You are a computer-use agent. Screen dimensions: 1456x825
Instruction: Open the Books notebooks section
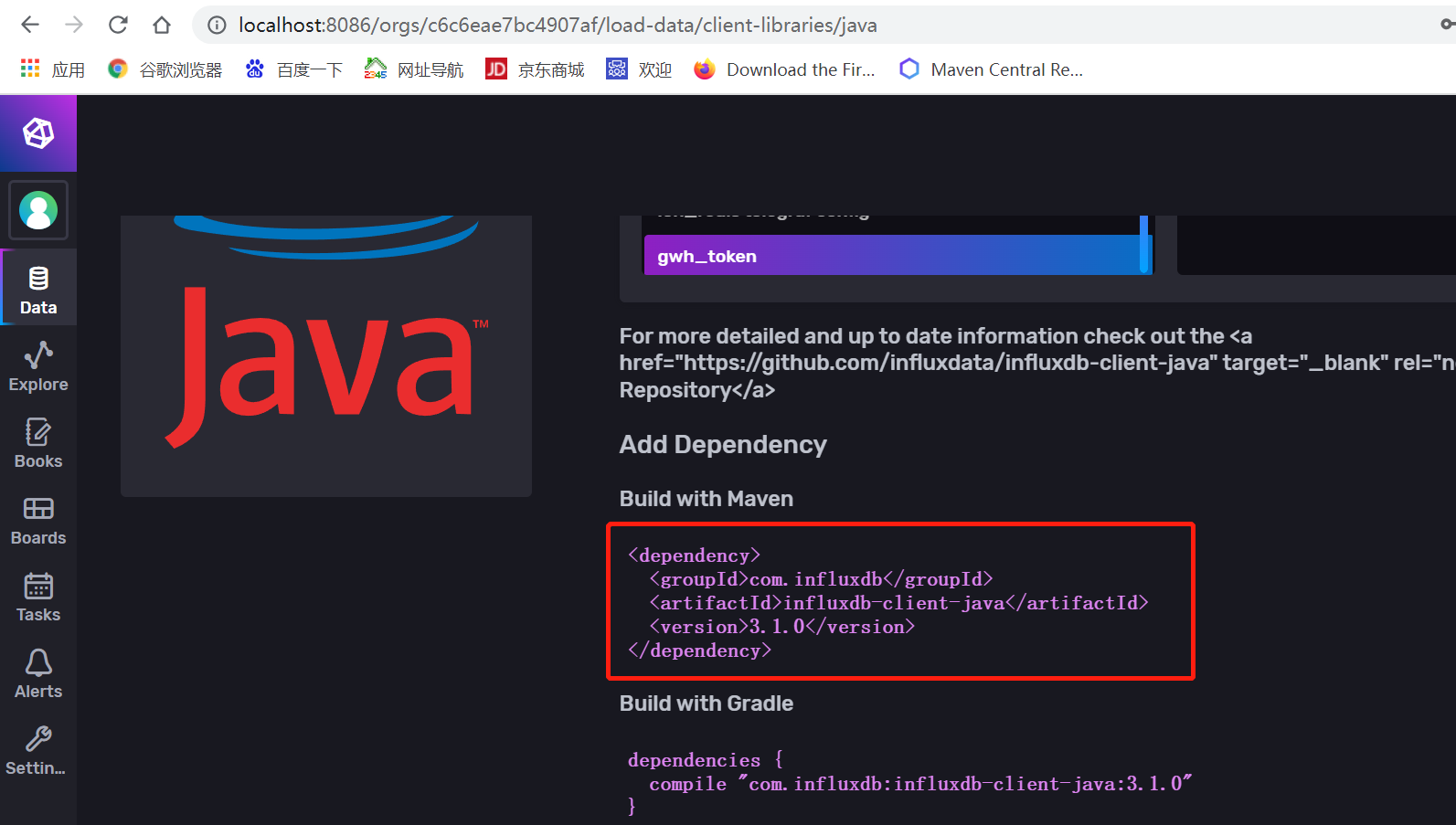coord(38,442)
